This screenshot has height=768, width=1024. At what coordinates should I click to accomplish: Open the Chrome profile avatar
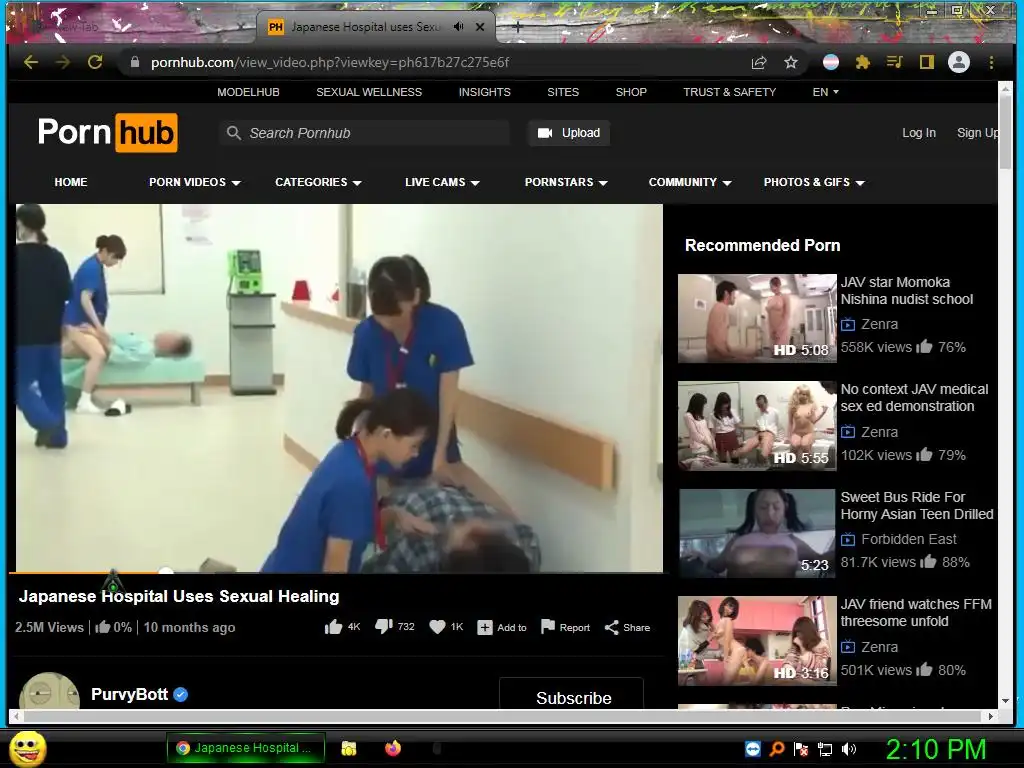(x=959, y=62)
